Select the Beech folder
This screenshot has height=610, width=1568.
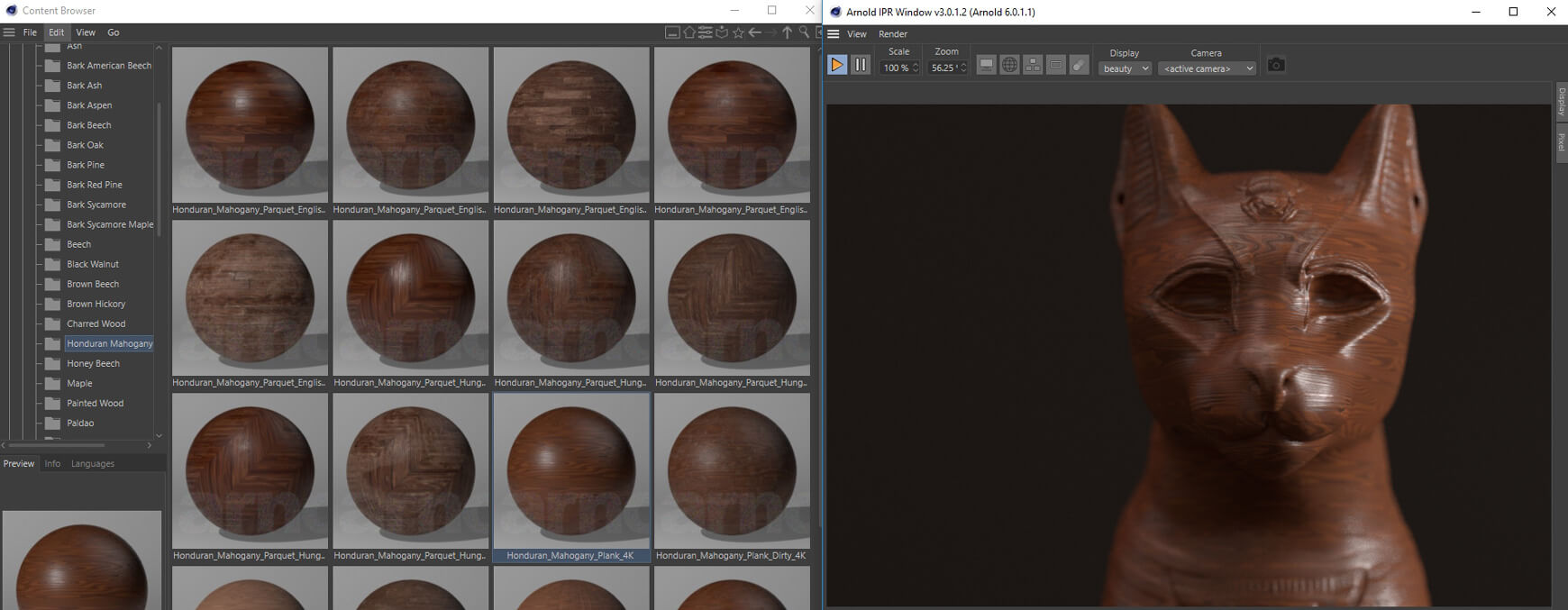tap(78, 244)
